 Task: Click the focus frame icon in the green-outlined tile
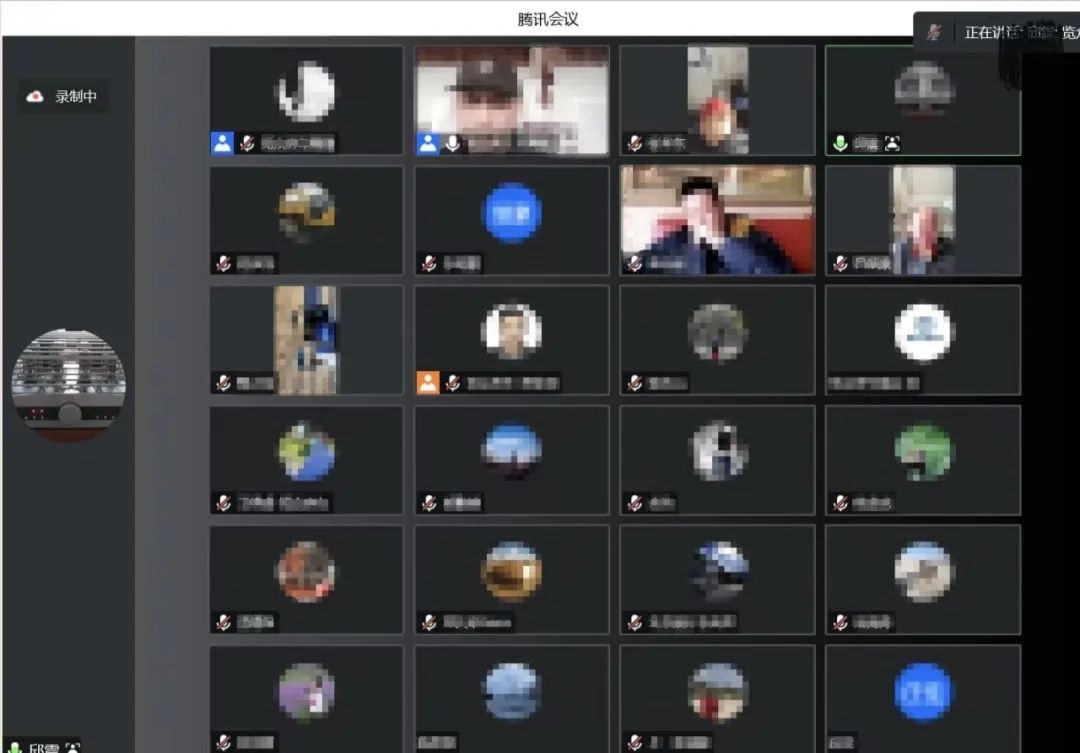click(892, 143)
